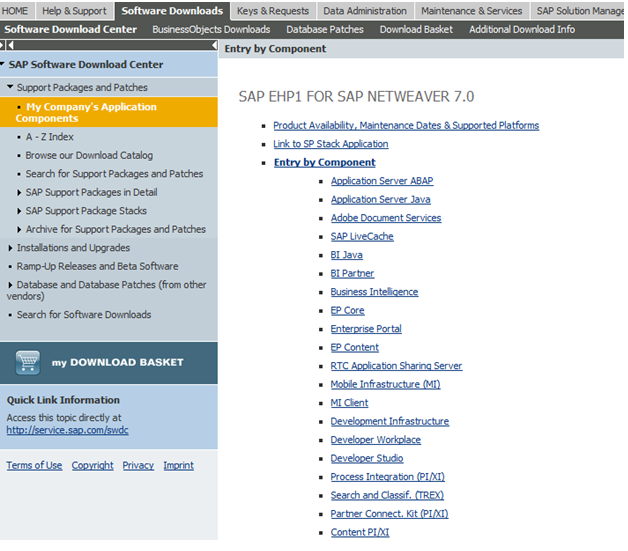Expand SAP Support Package Stacks
This screenshot has width=628, height=551.
click(x=19, y=211)
